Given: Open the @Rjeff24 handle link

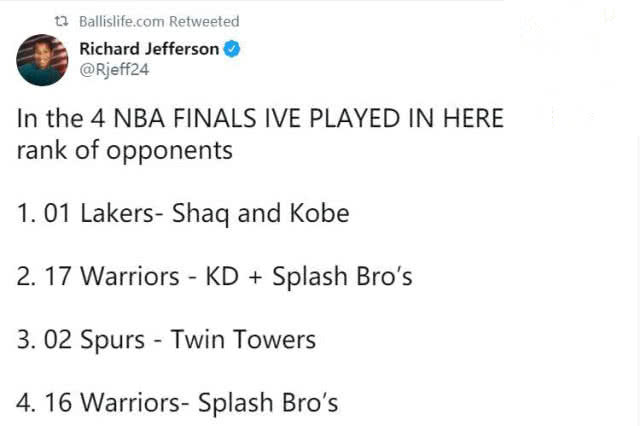Looking at the screenshot, I should [x=114, y=70].
